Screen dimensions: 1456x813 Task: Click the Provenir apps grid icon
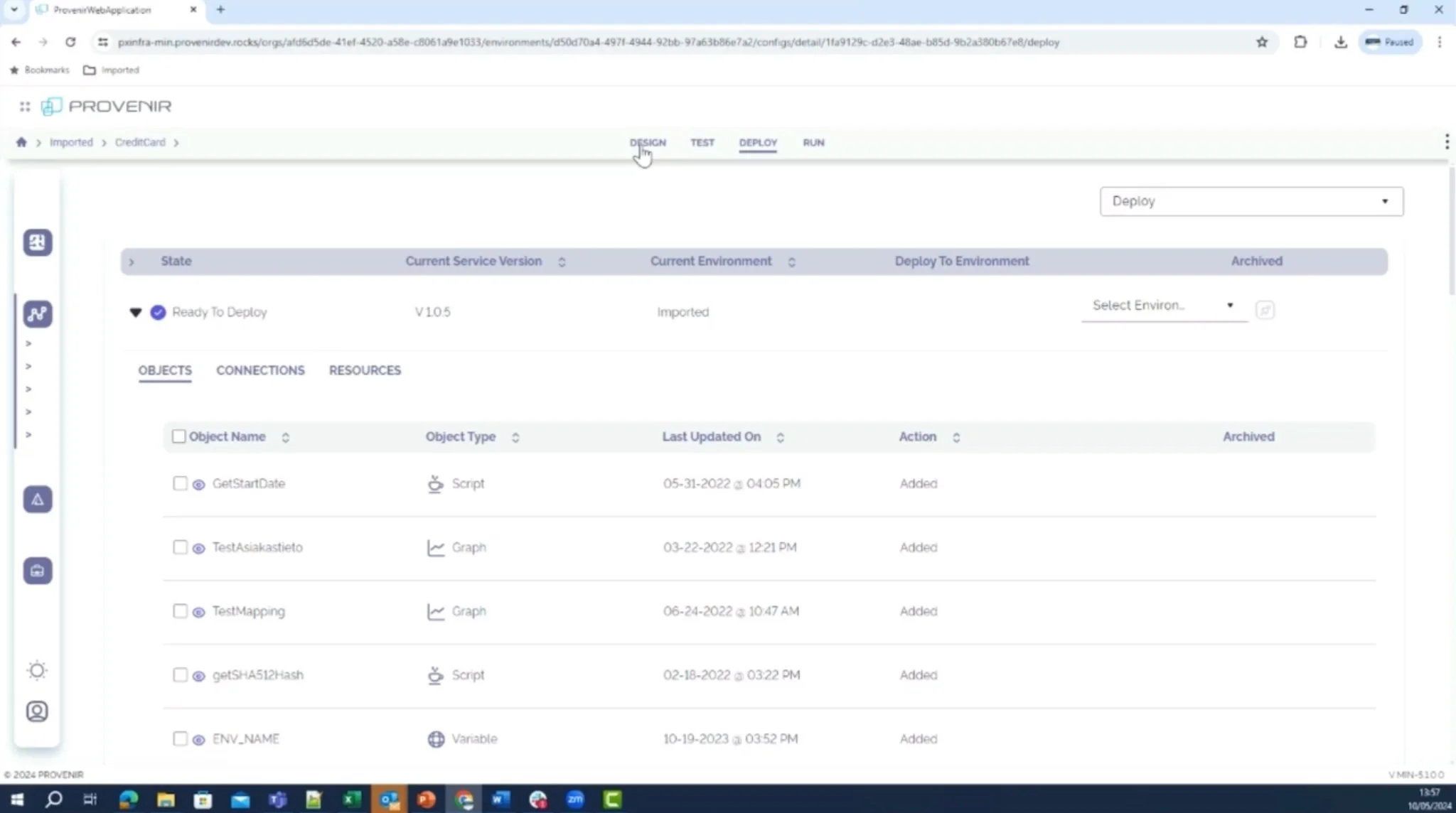tap(25, 107)
